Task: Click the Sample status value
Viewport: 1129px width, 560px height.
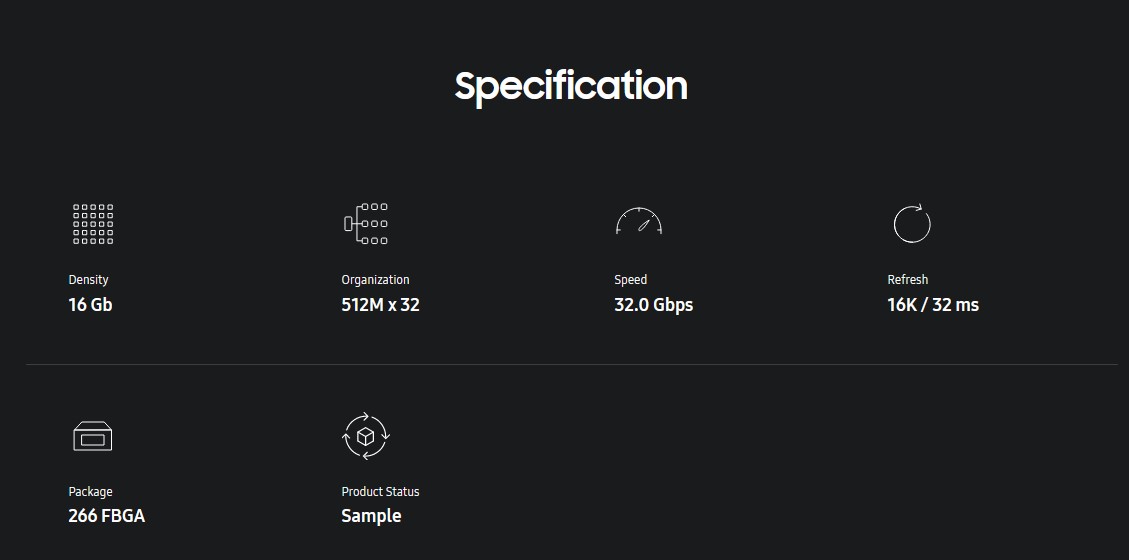Action: (371, 516)
